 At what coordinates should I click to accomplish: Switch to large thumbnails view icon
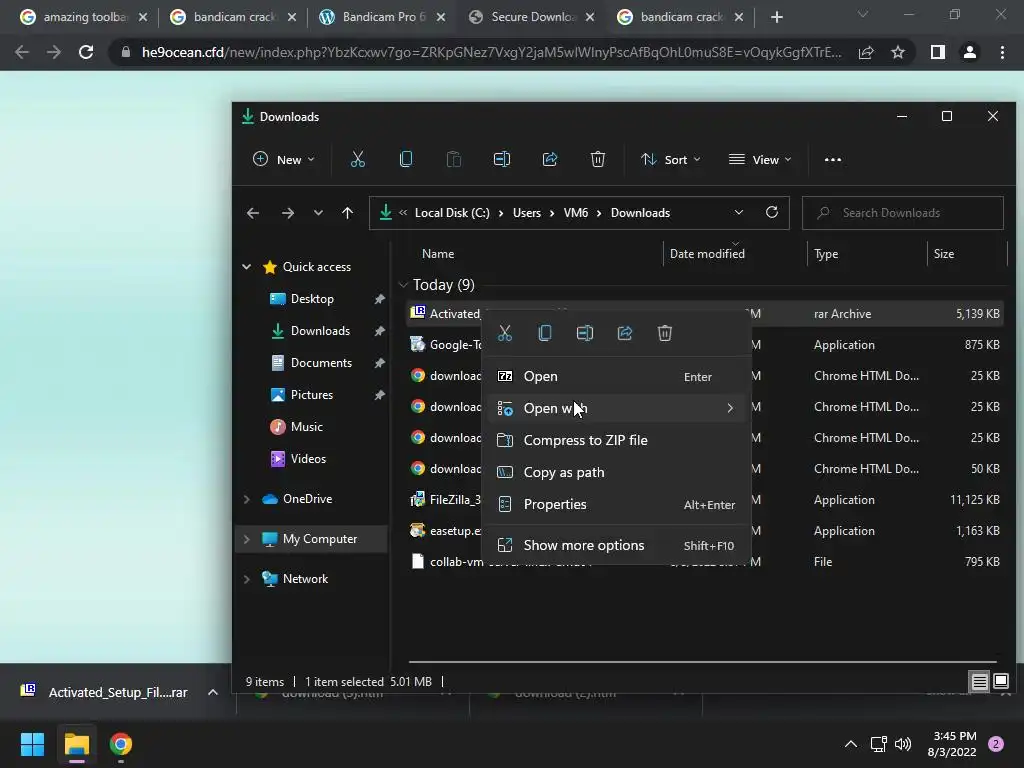point(1000,682)
